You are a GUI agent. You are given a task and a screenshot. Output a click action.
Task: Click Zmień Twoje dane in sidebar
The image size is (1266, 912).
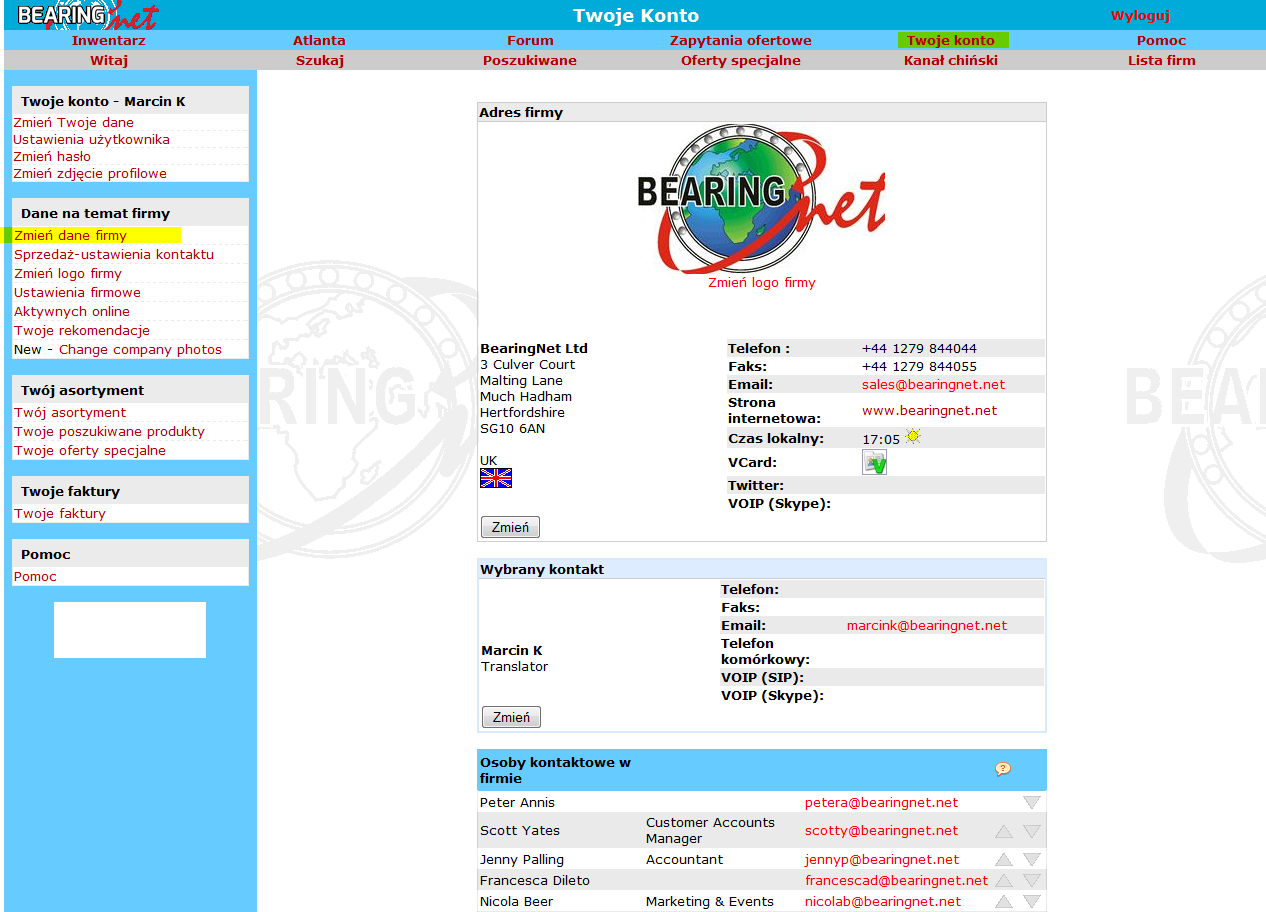click(x=74, y=123)
